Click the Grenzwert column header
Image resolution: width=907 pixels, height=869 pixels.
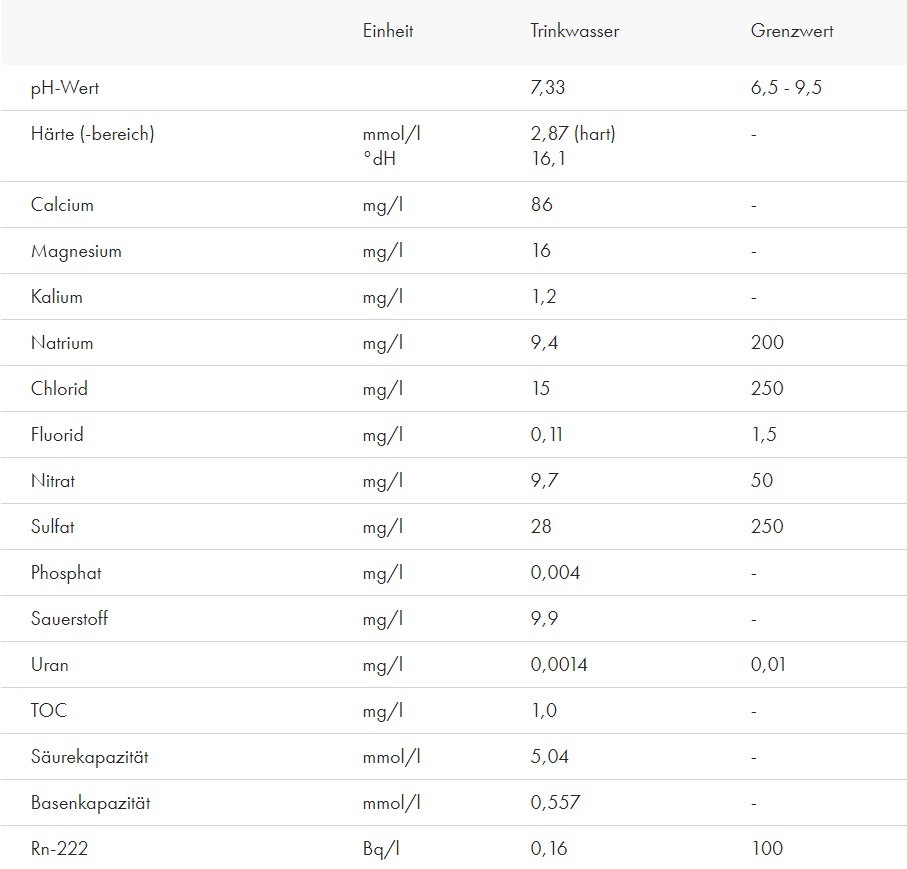pyautogui.click(x=792, y=31)
